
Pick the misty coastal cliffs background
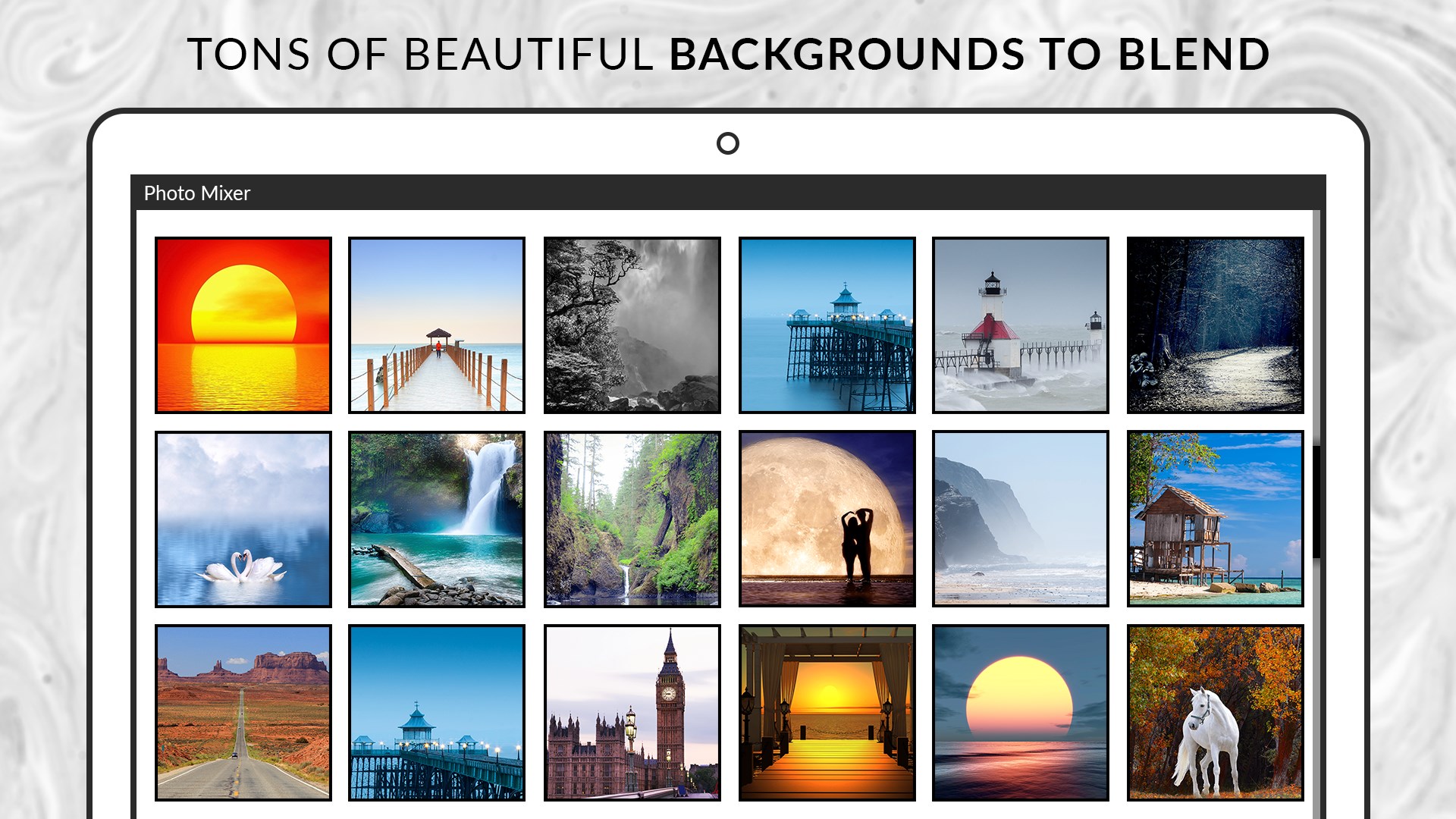click(x=1021, y=519)
